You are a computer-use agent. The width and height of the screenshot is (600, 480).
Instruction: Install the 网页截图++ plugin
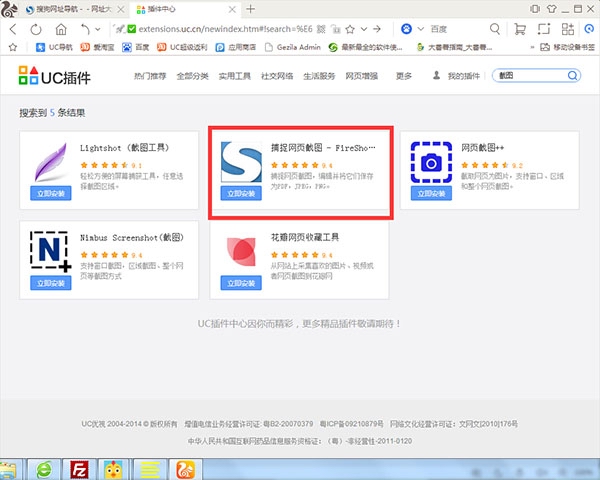(431, 194)
